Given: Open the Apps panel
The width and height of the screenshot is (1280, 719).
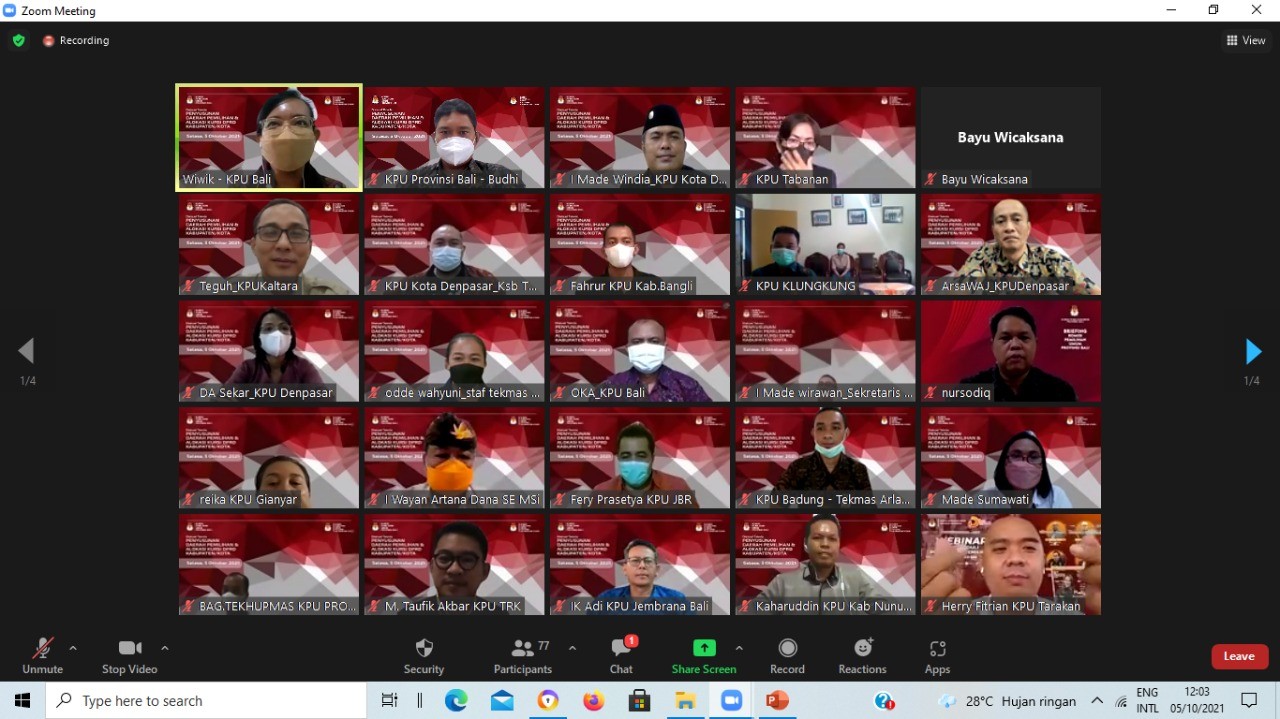Looking at the screenshot, I should pos(937,656).
